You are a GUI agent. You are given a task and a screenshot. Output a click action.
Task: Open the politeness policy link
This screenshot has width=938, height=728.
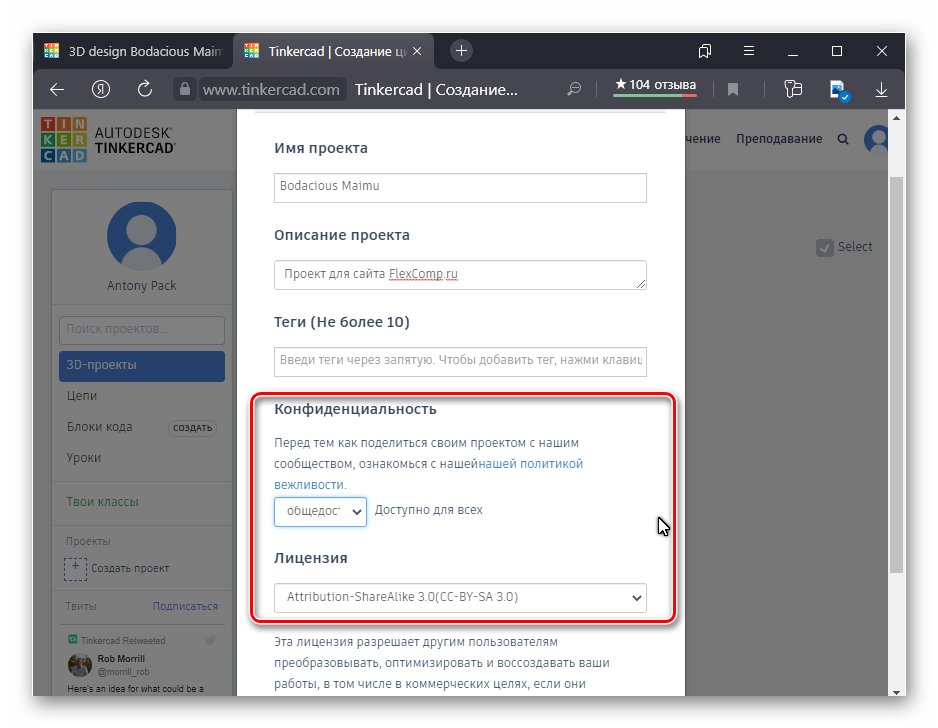click(530, 464)
